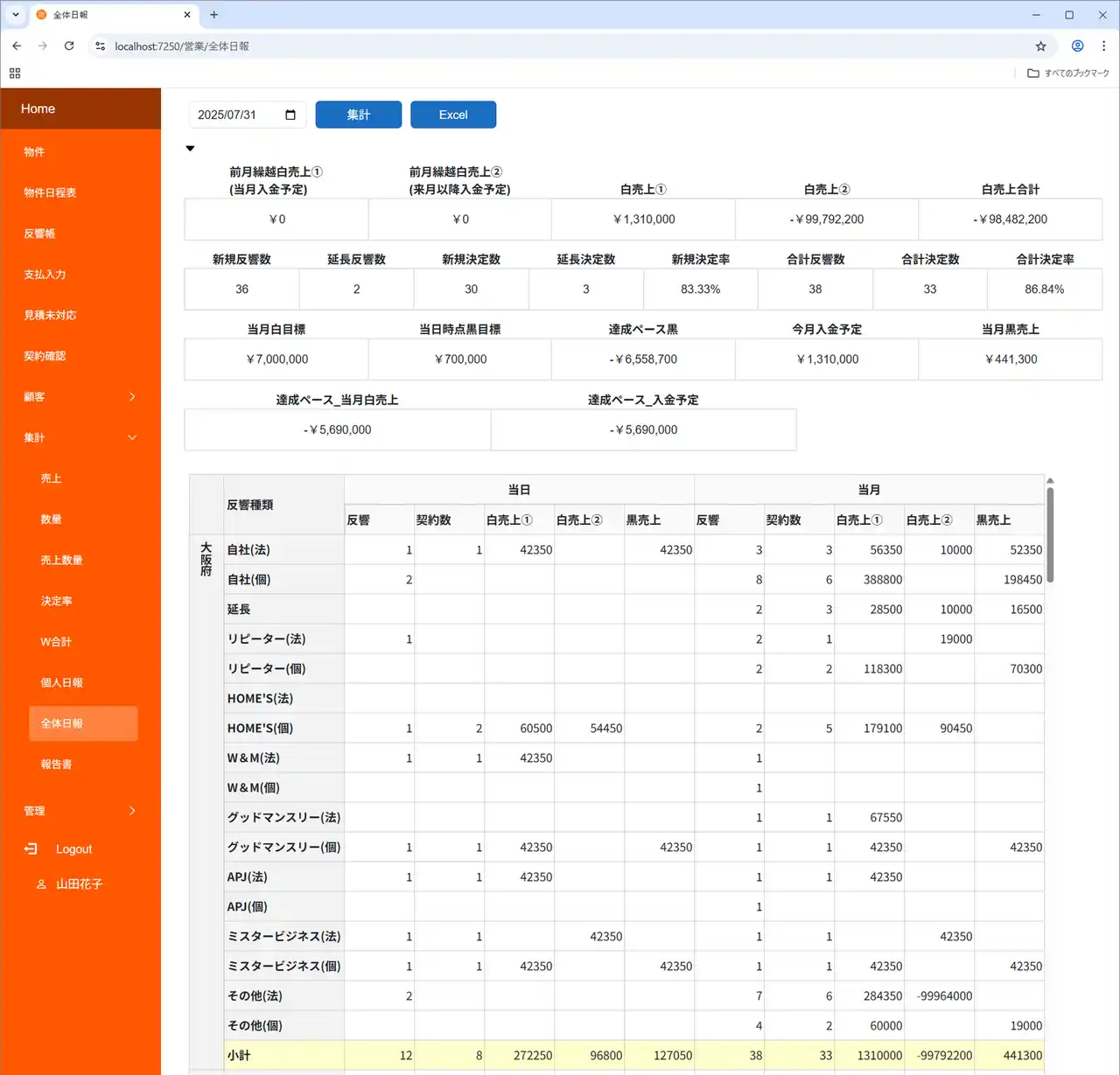Open the browser profile icon

tap(1077, 46)
